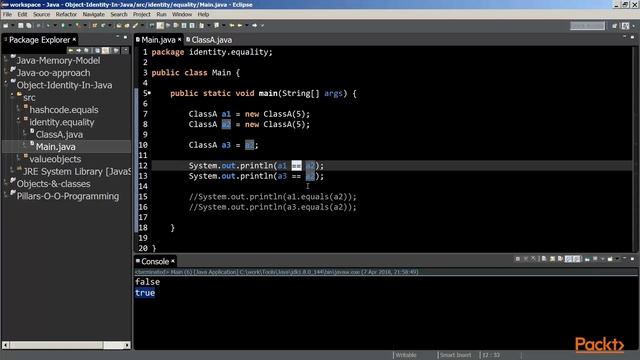Open the Run button dropdown arrow
Viewport: 640px width, 360px height.
tap(70, 25)
